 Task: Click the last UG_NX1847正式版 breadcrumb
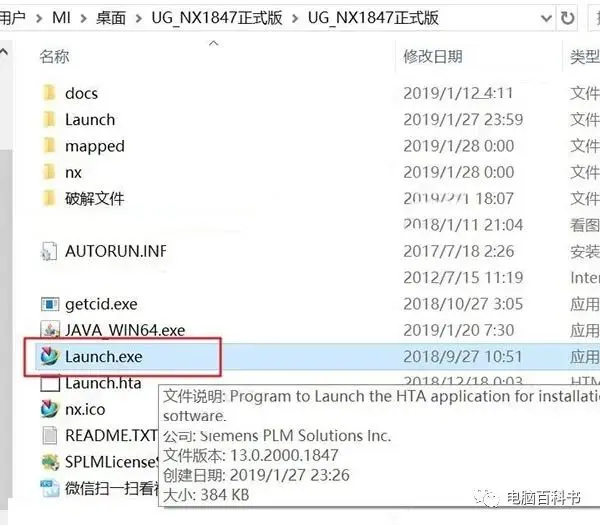[x=373, y=18]
